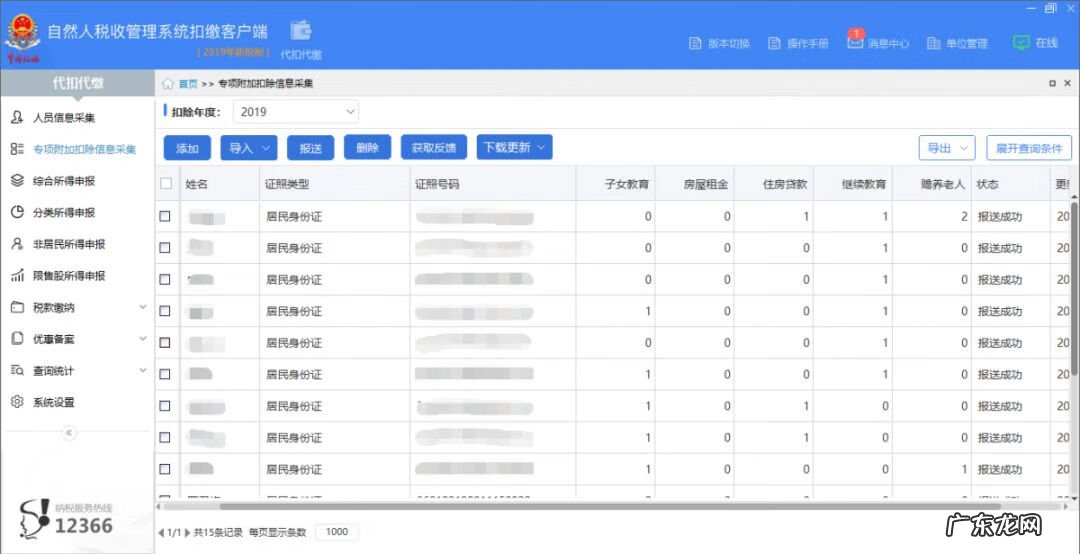Go to previous page arrow in pager
The height and width of the screenshot is (554, 1080).
[161, 533]
